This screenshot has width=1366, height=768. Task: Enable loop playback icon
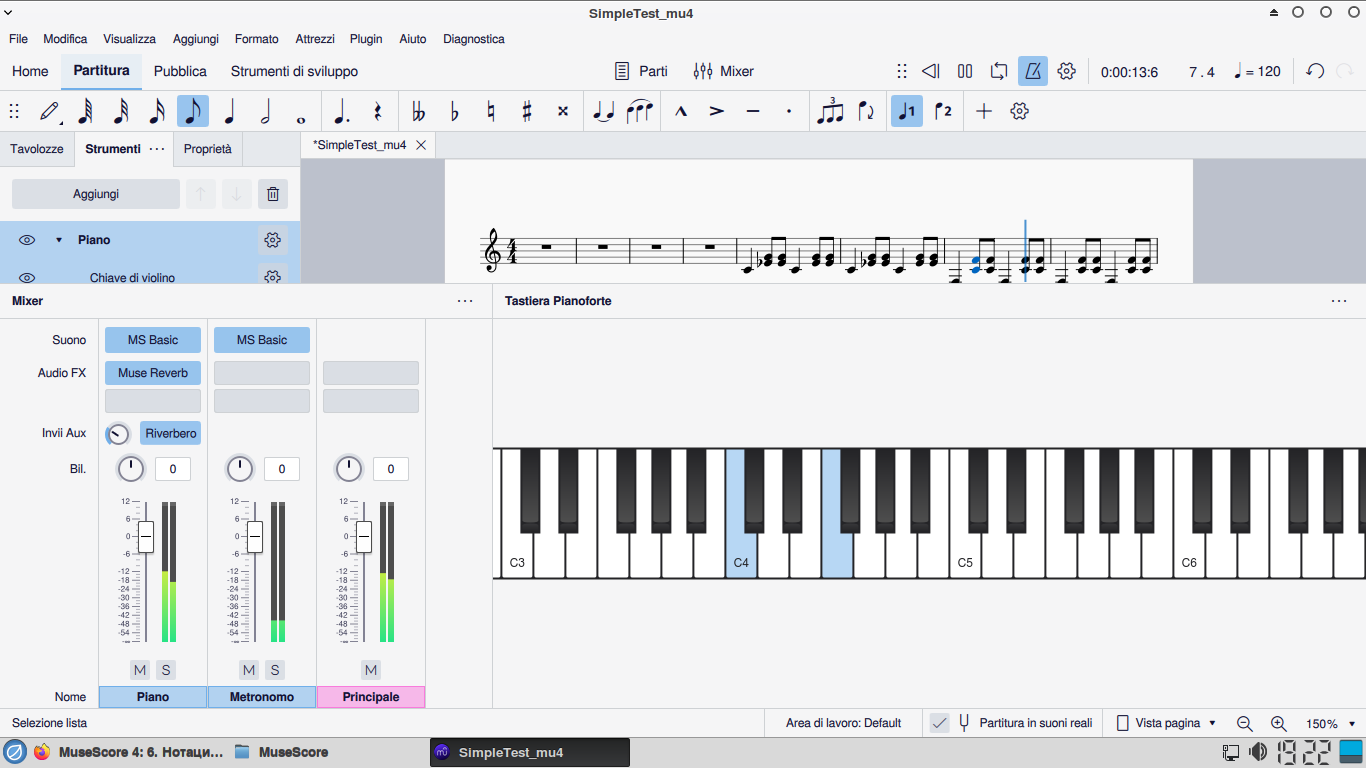[x=999, y=71]
